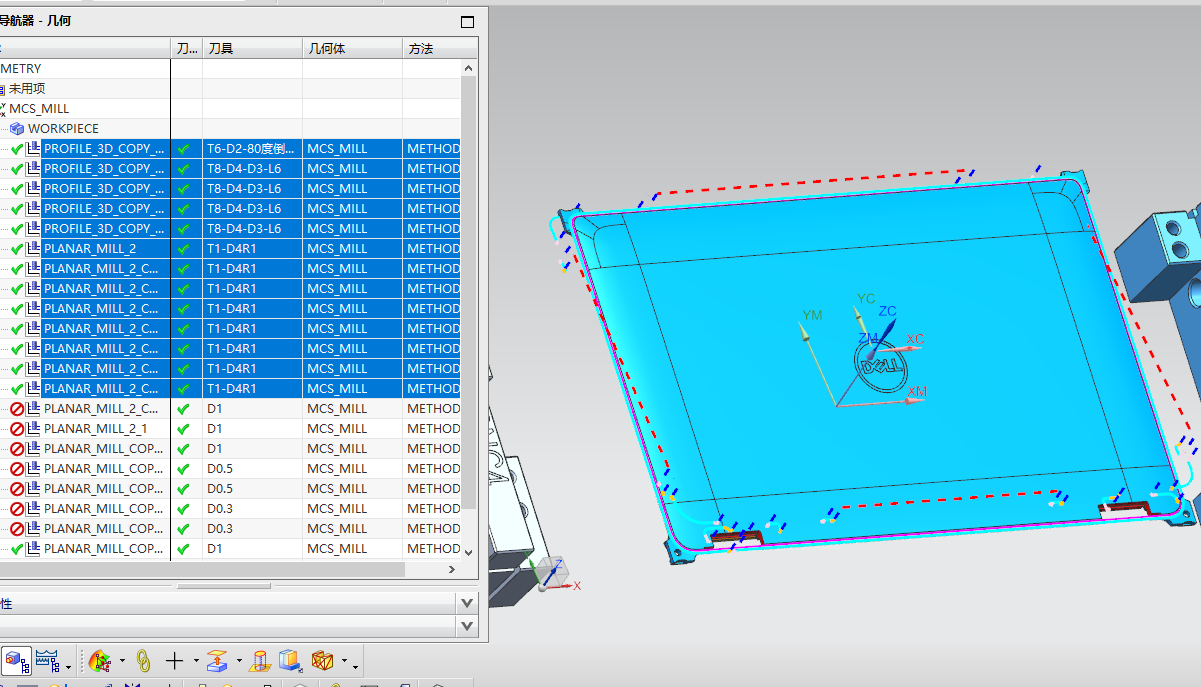Open dropdown beside the plus point icon

click(x=195, y=661)
